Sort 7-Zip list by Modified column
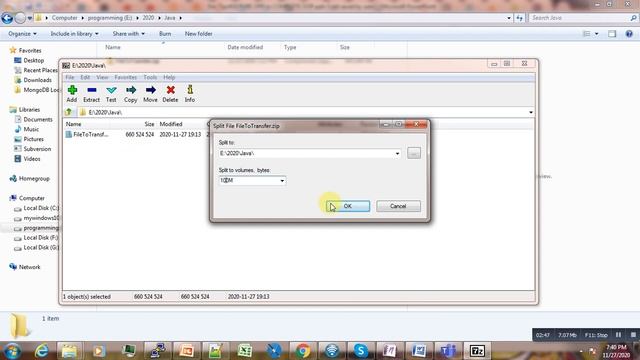640x360 pixels. point(171,124)
